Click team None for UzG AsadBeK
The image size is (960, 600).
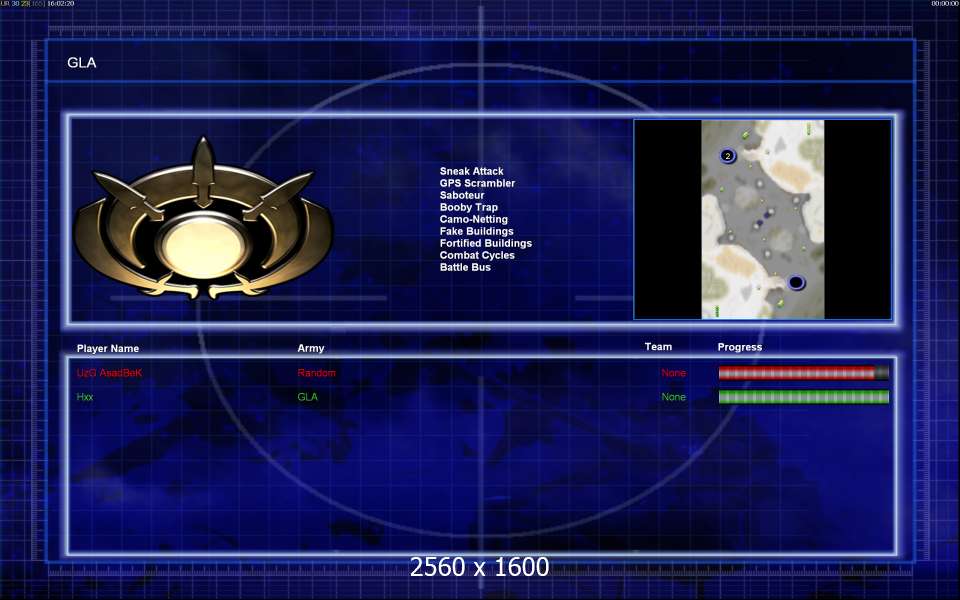pos(673,373)
